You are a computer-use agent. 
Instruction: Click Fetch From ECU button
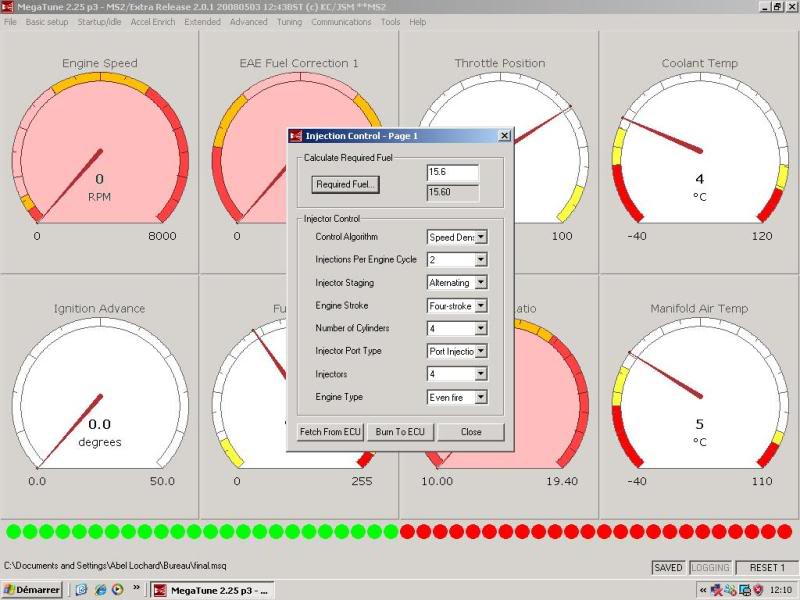(x=330, y=432)
